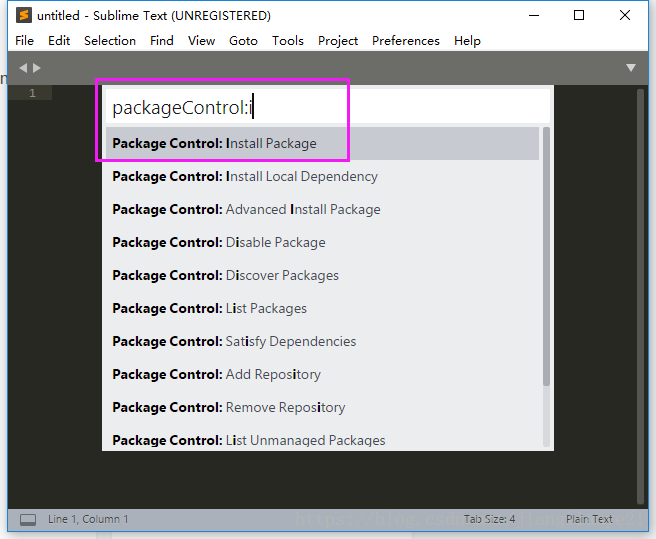Minimize the Sublime Text window

pyautogui.click(x=534, y=15)
